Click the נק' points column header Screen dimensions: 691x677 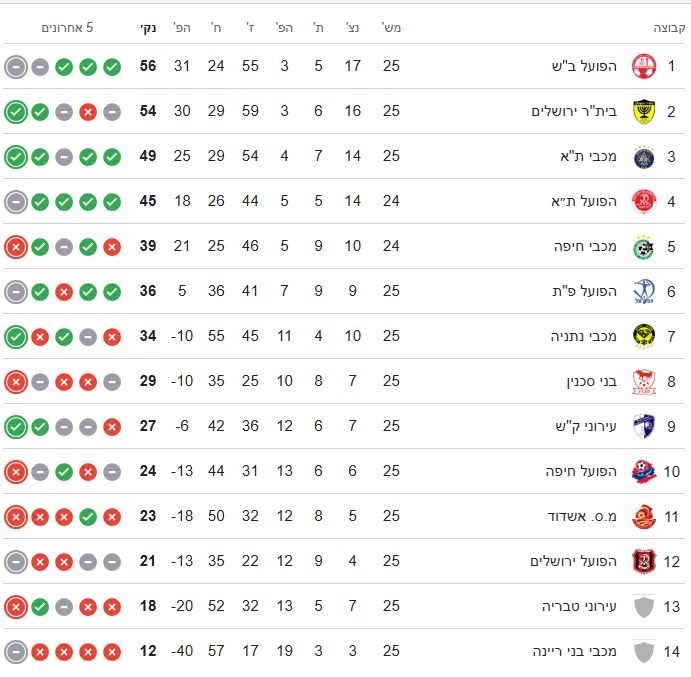[x=147, y=28]
